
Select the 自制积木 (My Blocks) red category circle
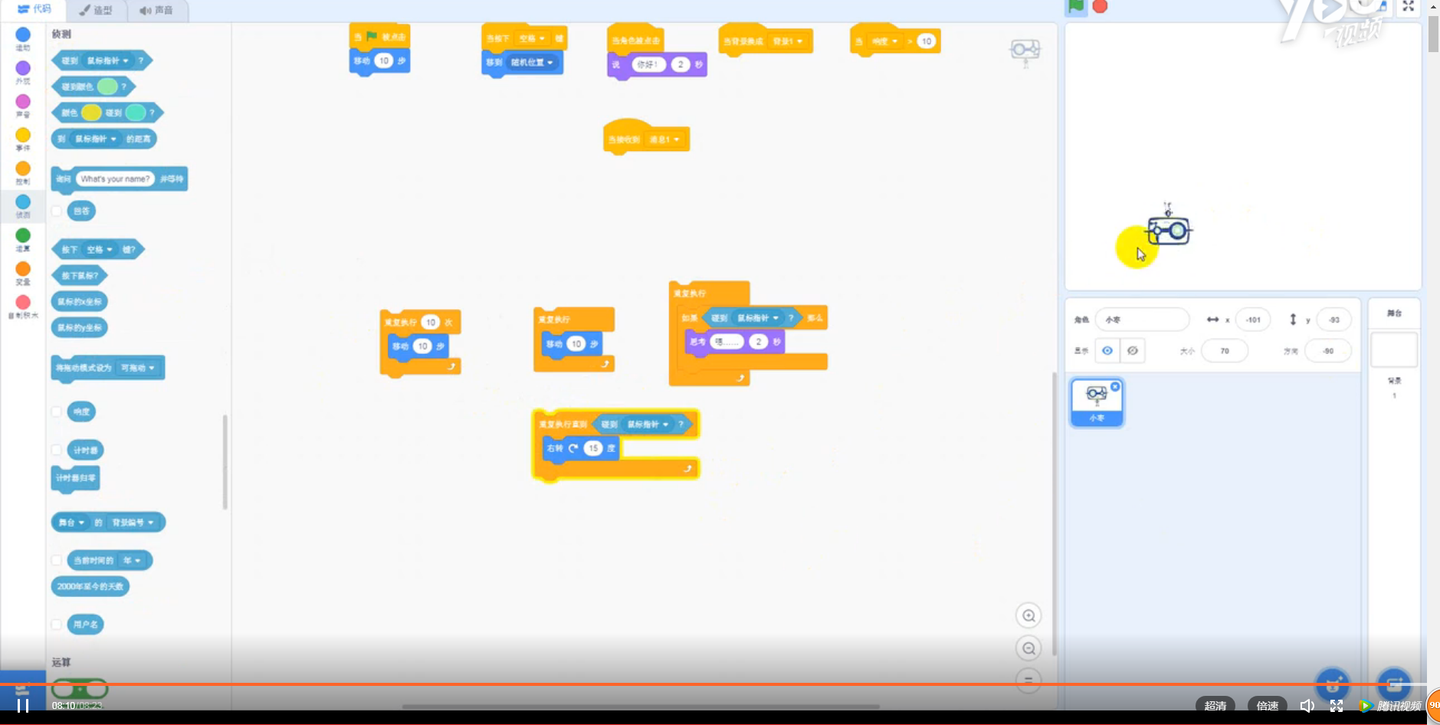pos(23,302)
